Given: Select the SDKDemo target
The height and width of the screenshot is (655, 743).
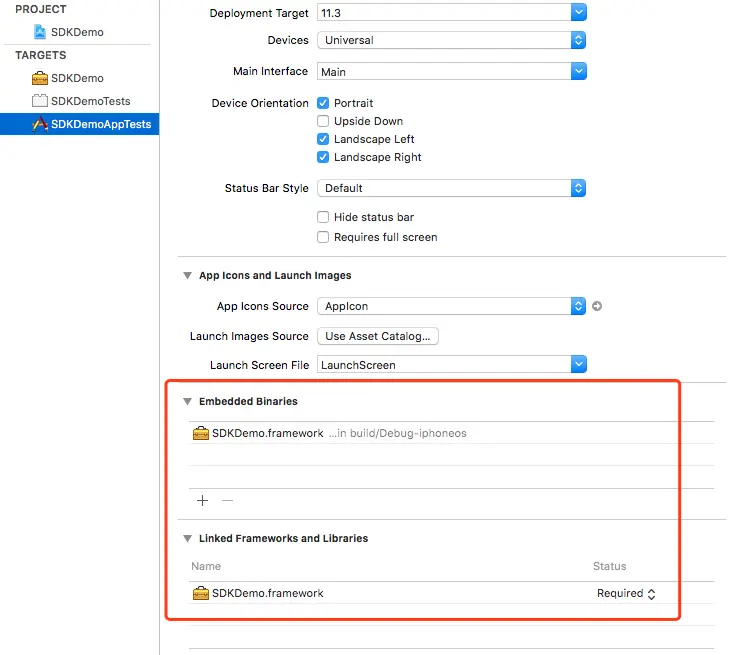Looking at the screenshot, I should pos(77,78).
